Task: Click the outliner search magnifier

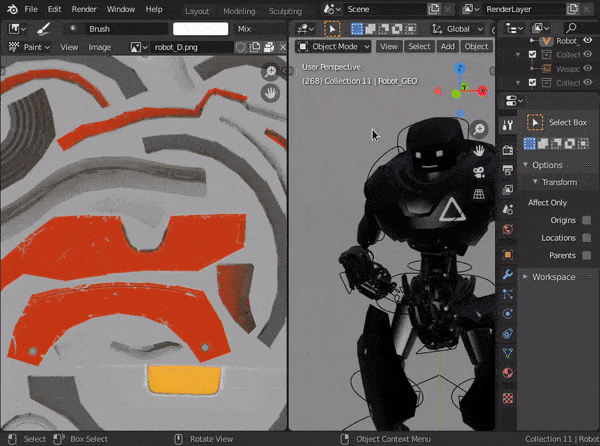Action: [x=571, y=28]
